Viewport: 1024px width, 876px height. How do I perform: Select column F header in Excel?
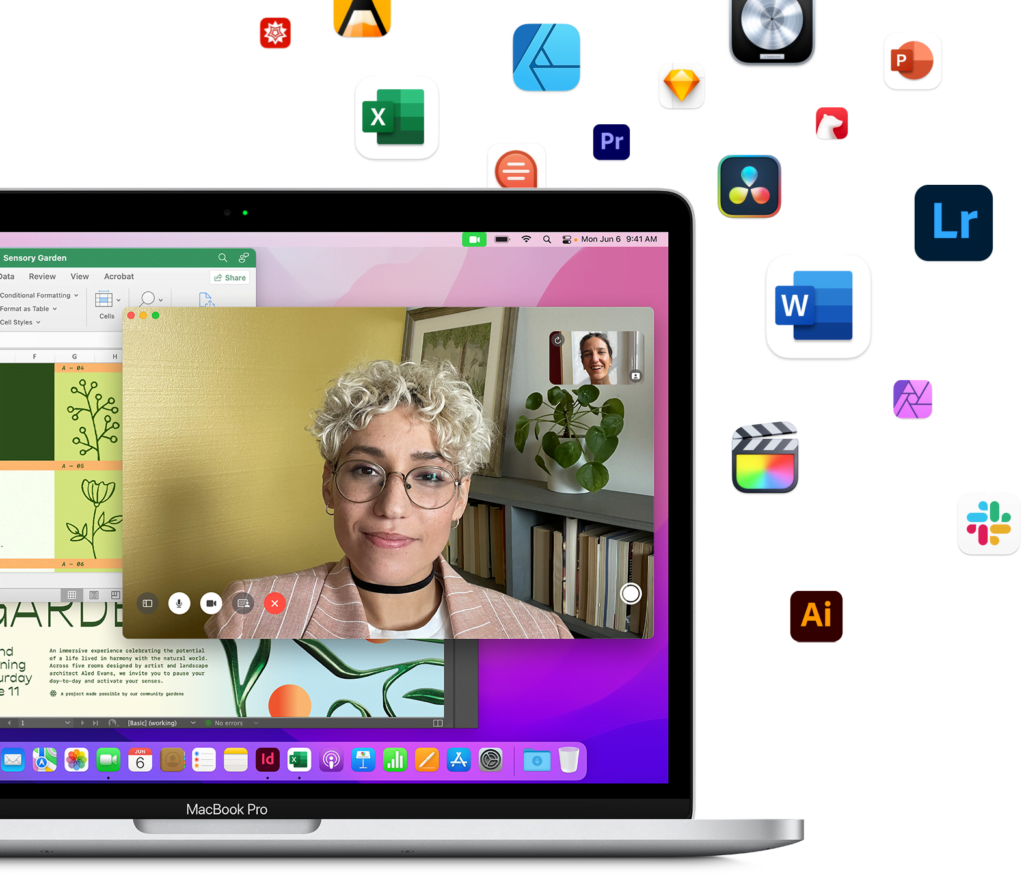pyautogui.click(x=35, y=356)
